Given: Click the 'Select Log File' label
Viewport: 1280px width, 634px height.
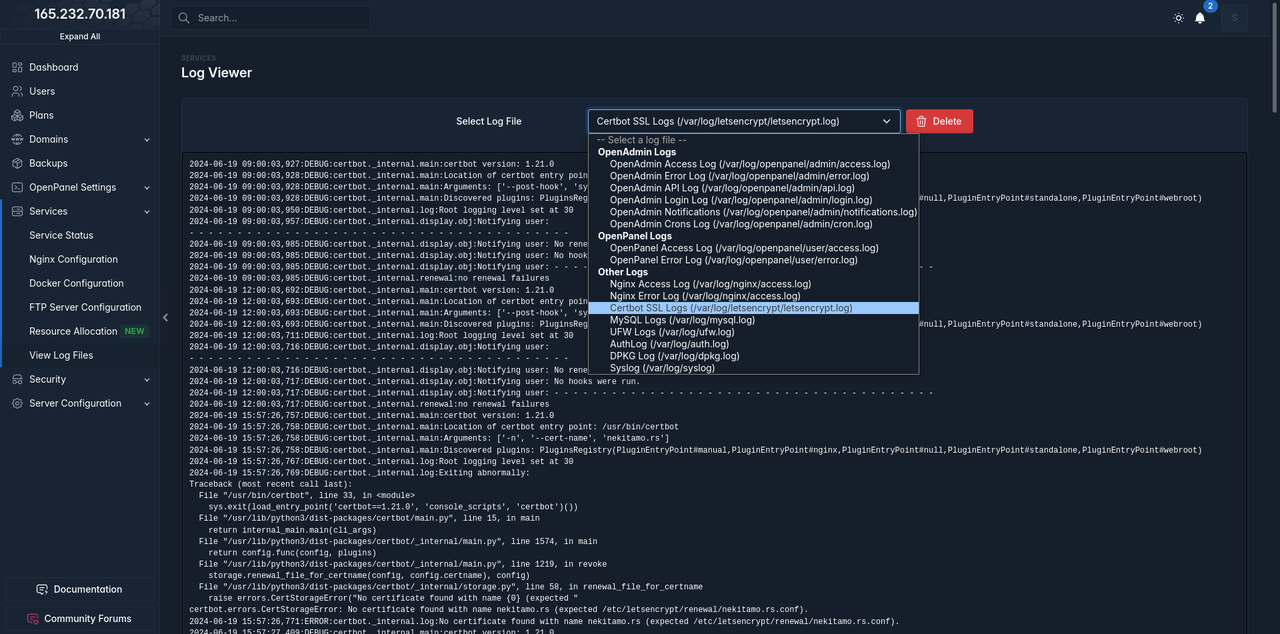Looking at the screenshot, I should coord(489,121).
